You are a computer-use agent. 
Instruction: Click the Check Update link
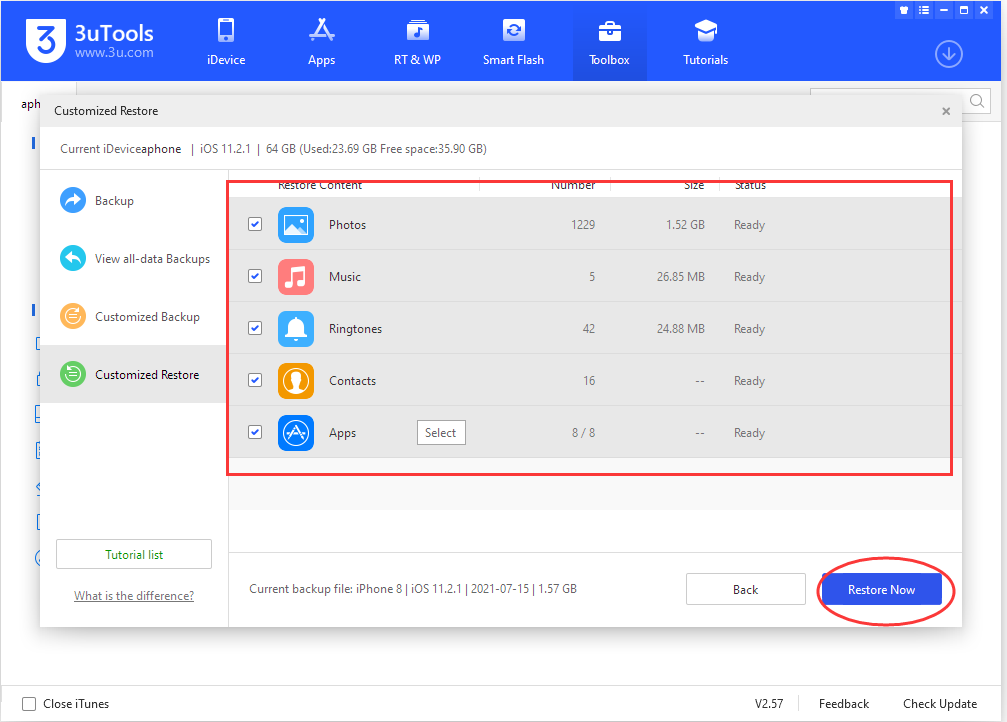(939, 703)
